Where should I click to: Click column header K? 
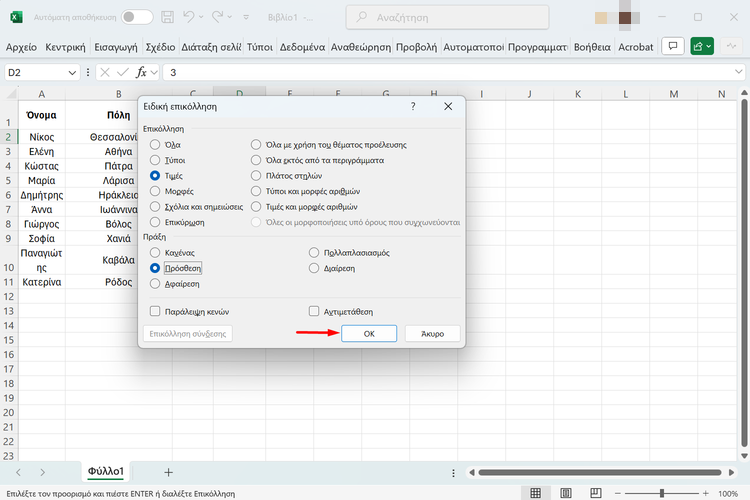(x=577, y=94)
